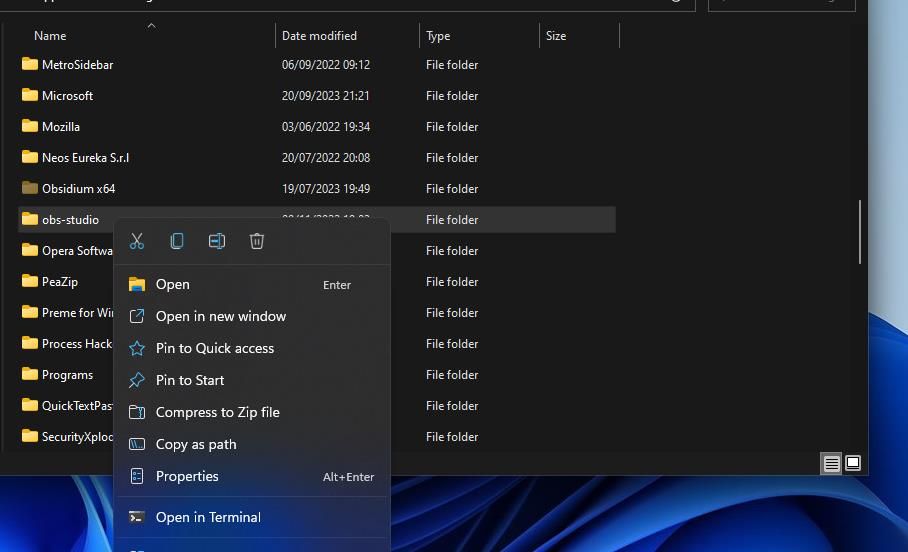The image size is (908, 552).
Task: Select Copy as path entry
Action: 196,444
